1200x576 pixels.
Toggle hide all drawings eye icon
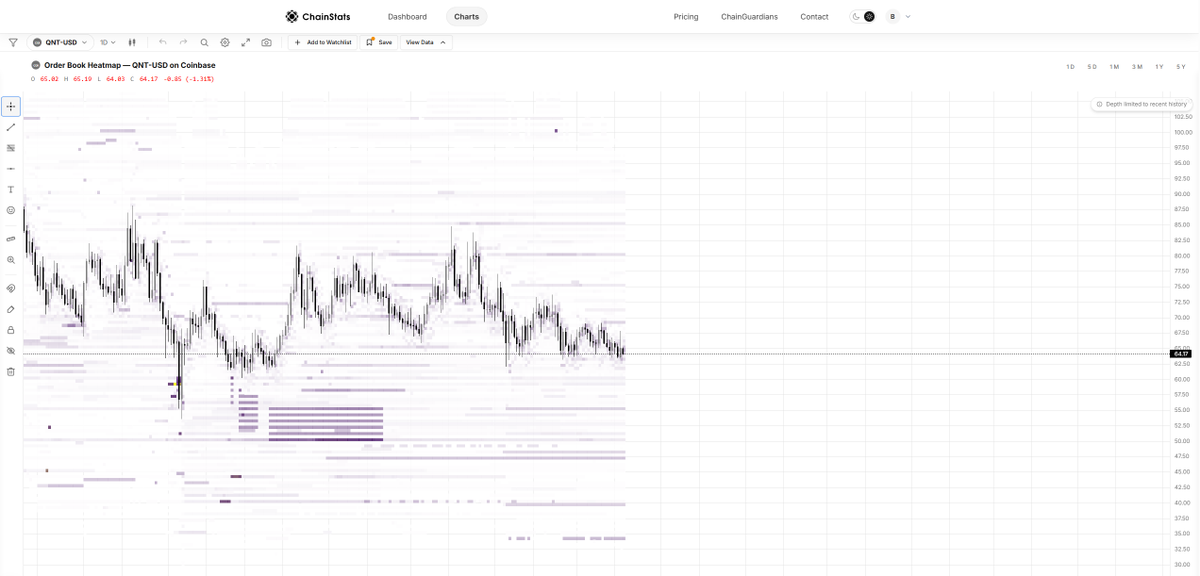[11, 351]
